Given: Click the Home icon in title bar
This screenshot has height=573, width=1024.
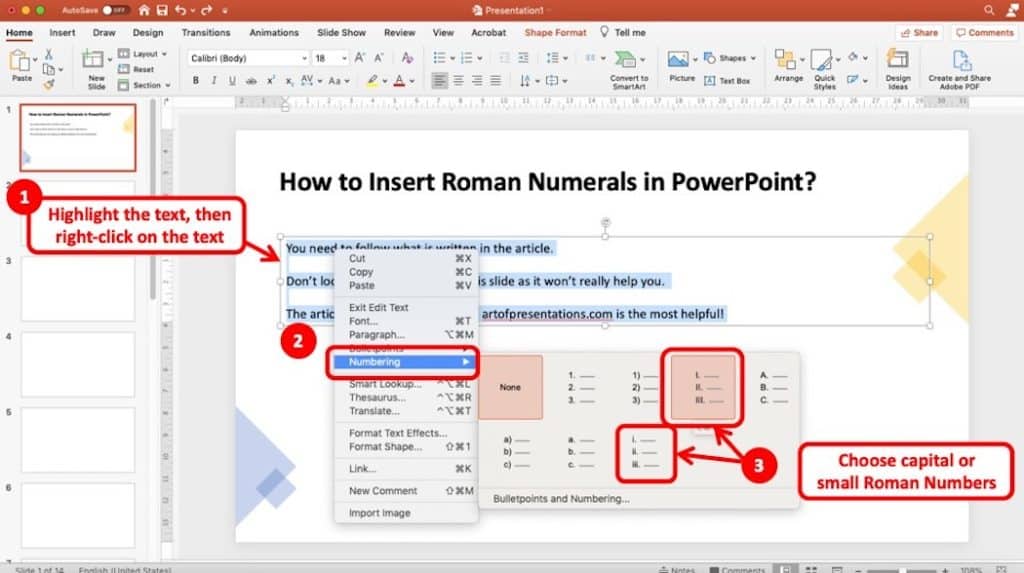Looking at the screenshot, I should [x=144, y=10].
